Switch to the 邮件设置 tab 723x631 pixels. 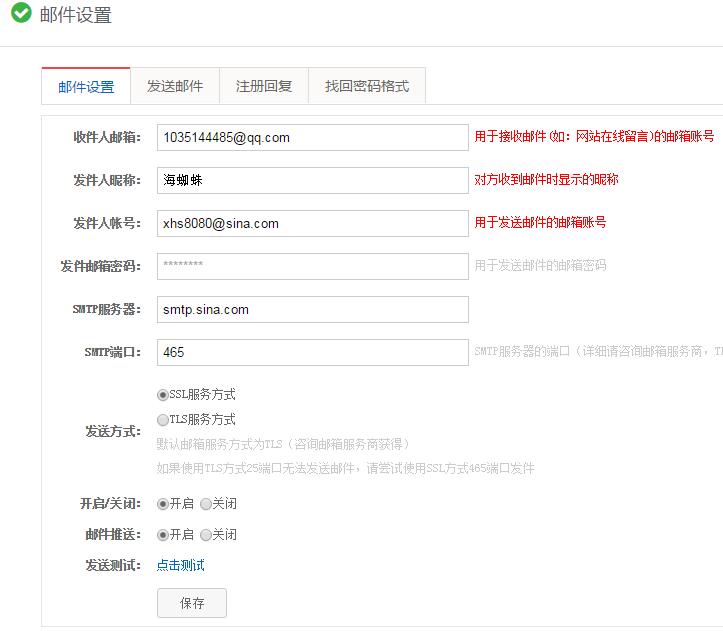click(86, 87)
